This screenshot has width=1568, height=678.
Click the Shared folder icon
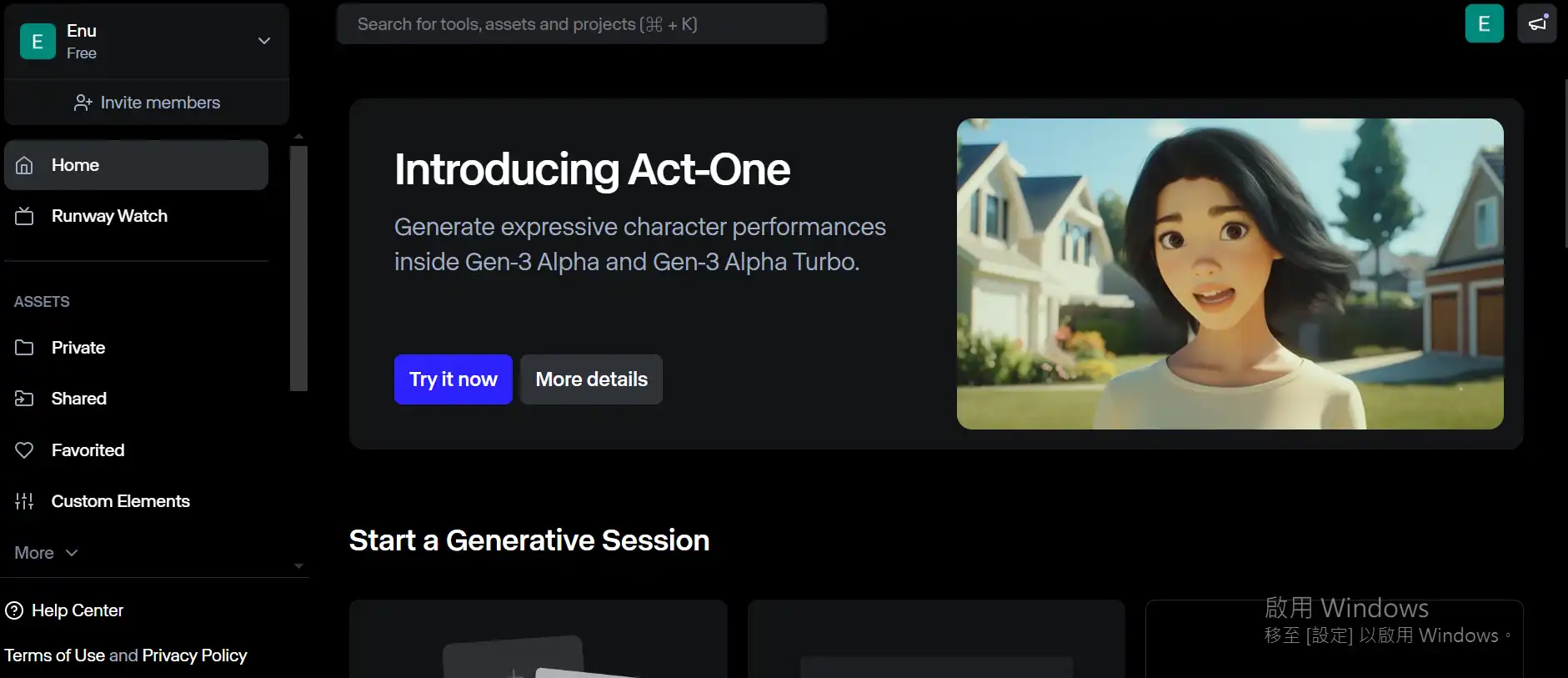tap(25, 399)
